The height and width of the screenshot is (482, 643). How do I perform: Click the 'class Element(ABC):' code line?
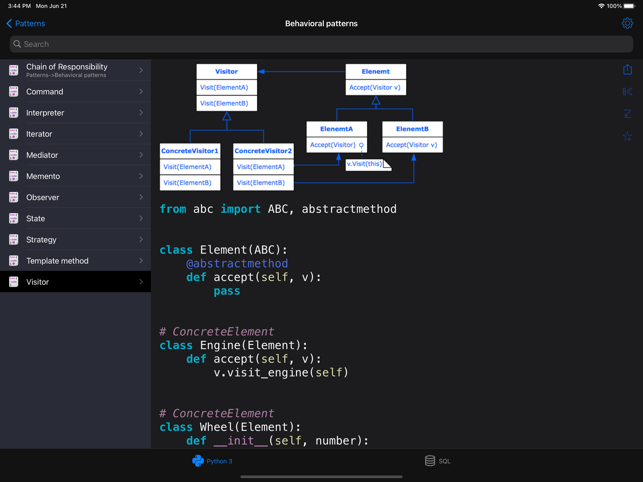tap(223, 250)
